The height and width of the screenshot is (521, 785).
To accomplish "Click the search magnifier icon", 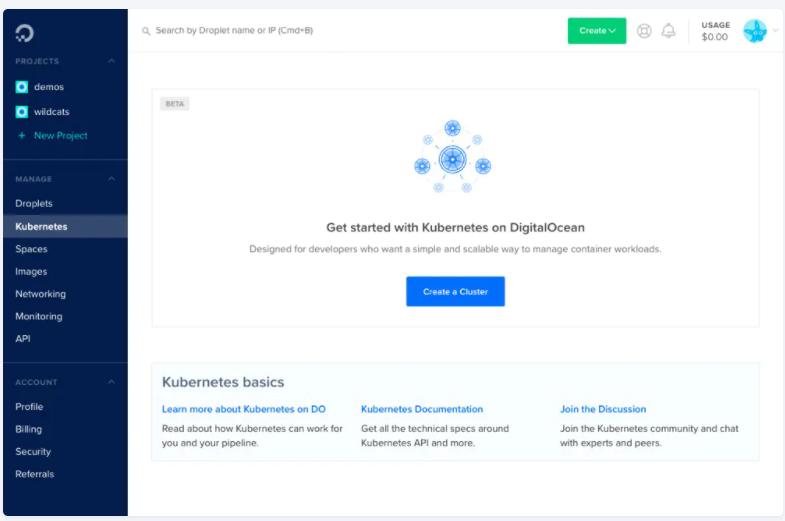I will pos(146,31).
